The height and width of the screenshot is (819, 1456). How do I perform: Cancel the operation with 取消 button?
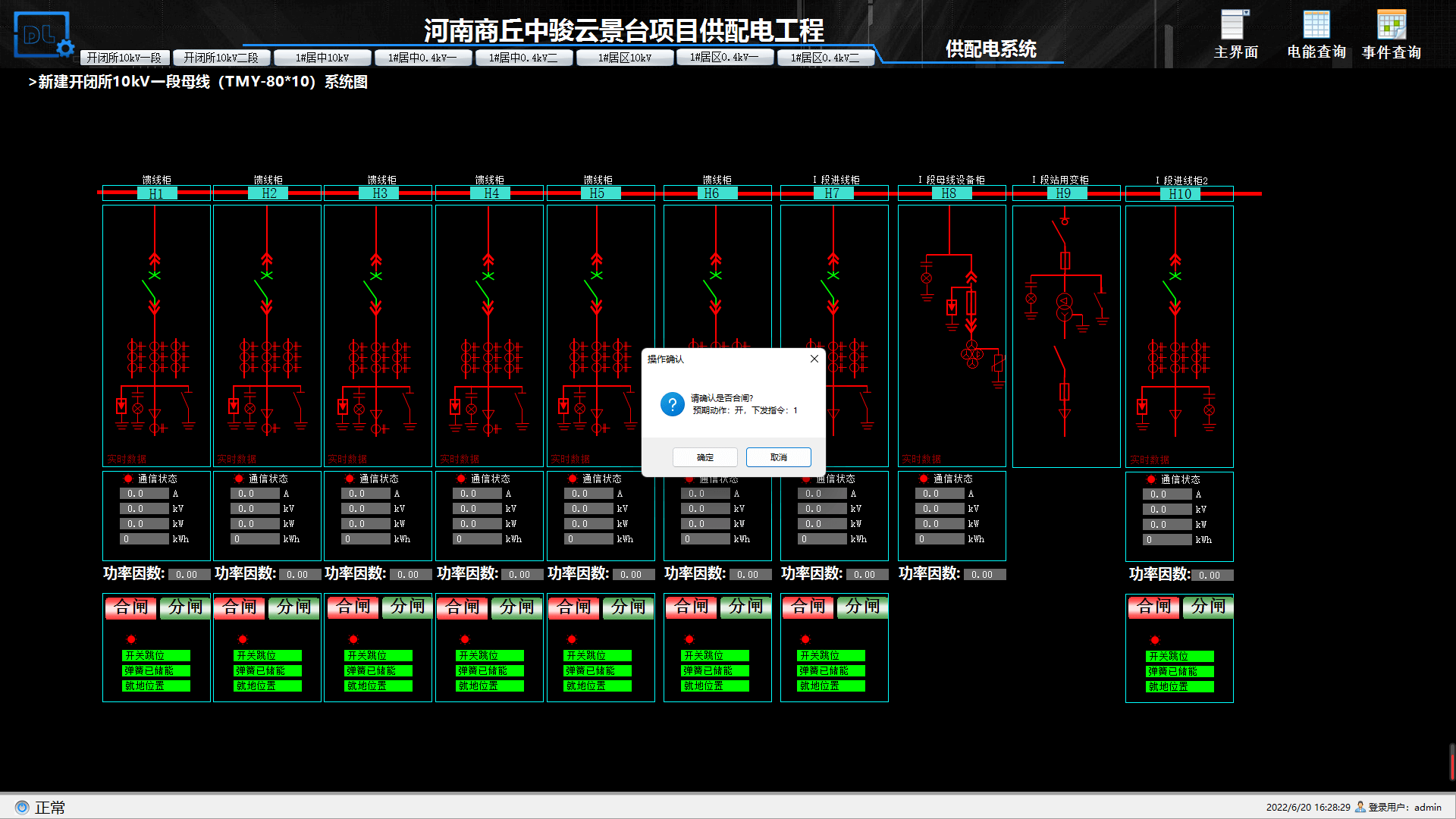[778, 457]
